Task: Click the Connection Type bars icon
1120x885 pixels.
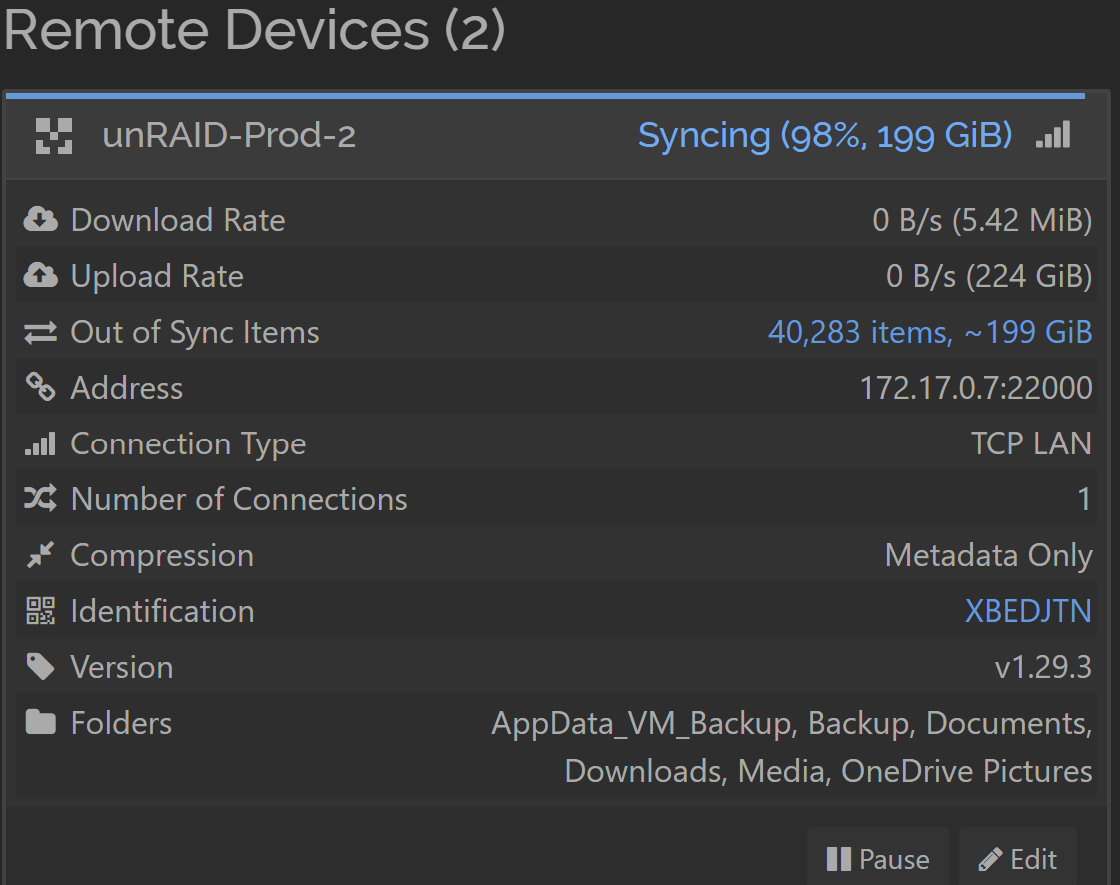Action: pos(41,444)
